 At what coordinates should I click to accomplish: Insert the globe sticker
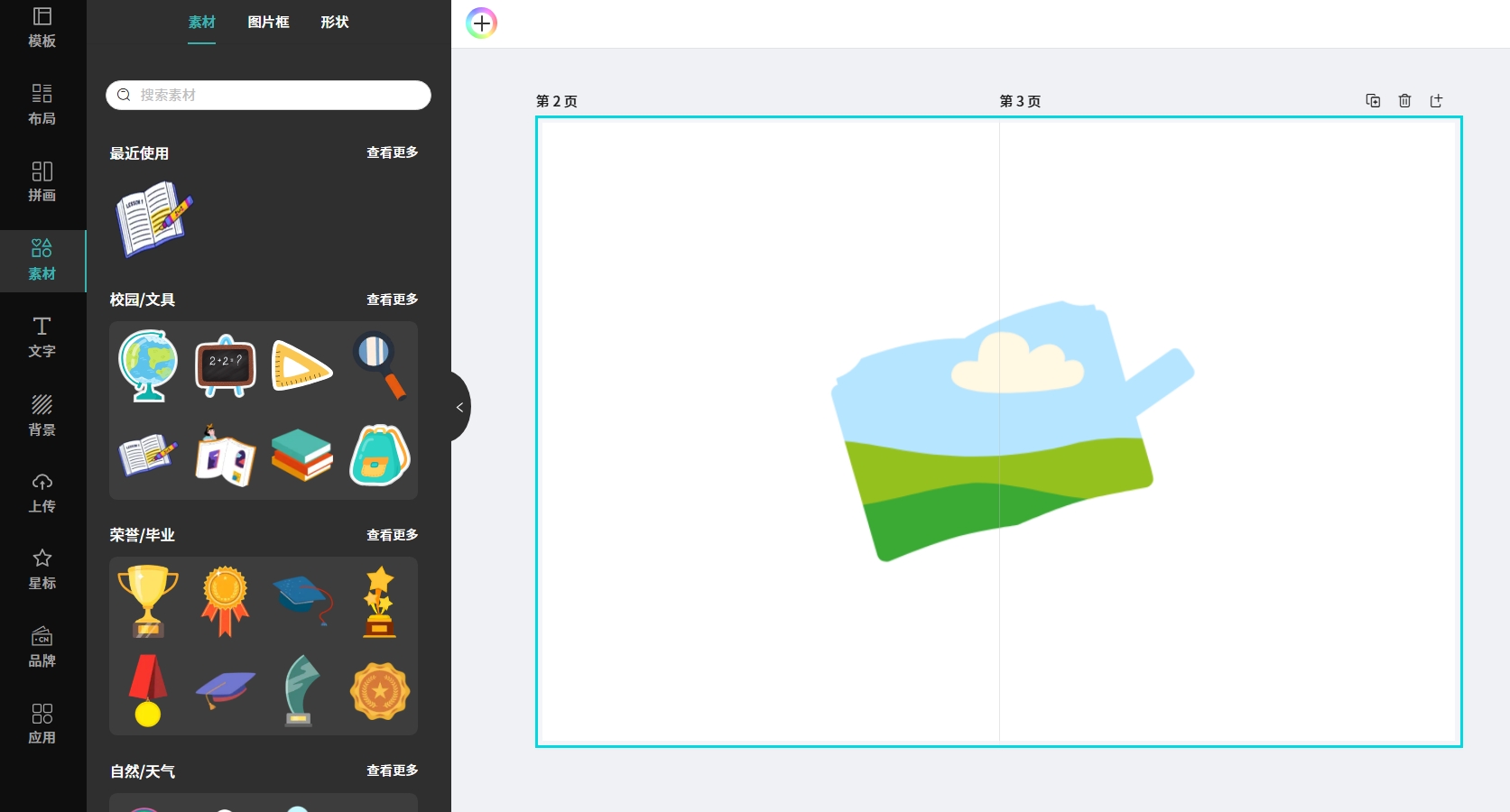[148, 365]
